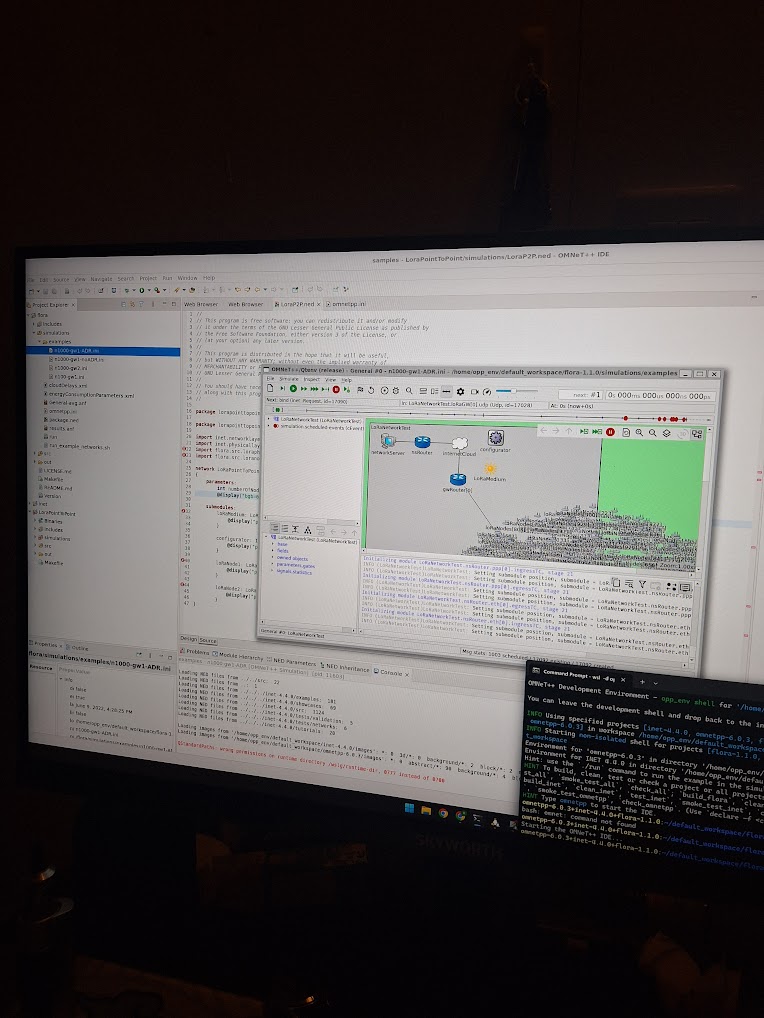
Task: Switch to the omnetpp.ini editor tab
Action: coord(348,303)
